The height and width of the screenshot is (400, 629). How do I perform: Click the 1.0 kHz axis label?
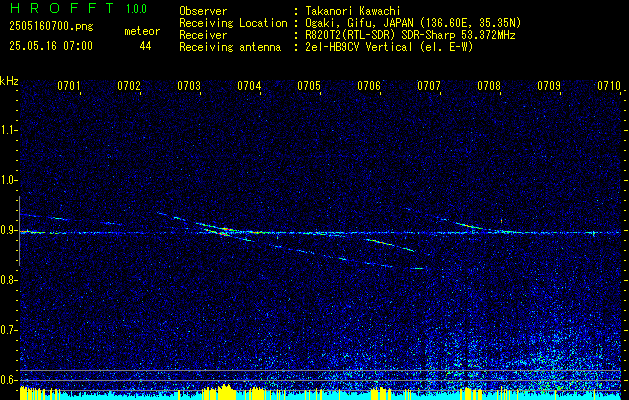pos(8,181)
